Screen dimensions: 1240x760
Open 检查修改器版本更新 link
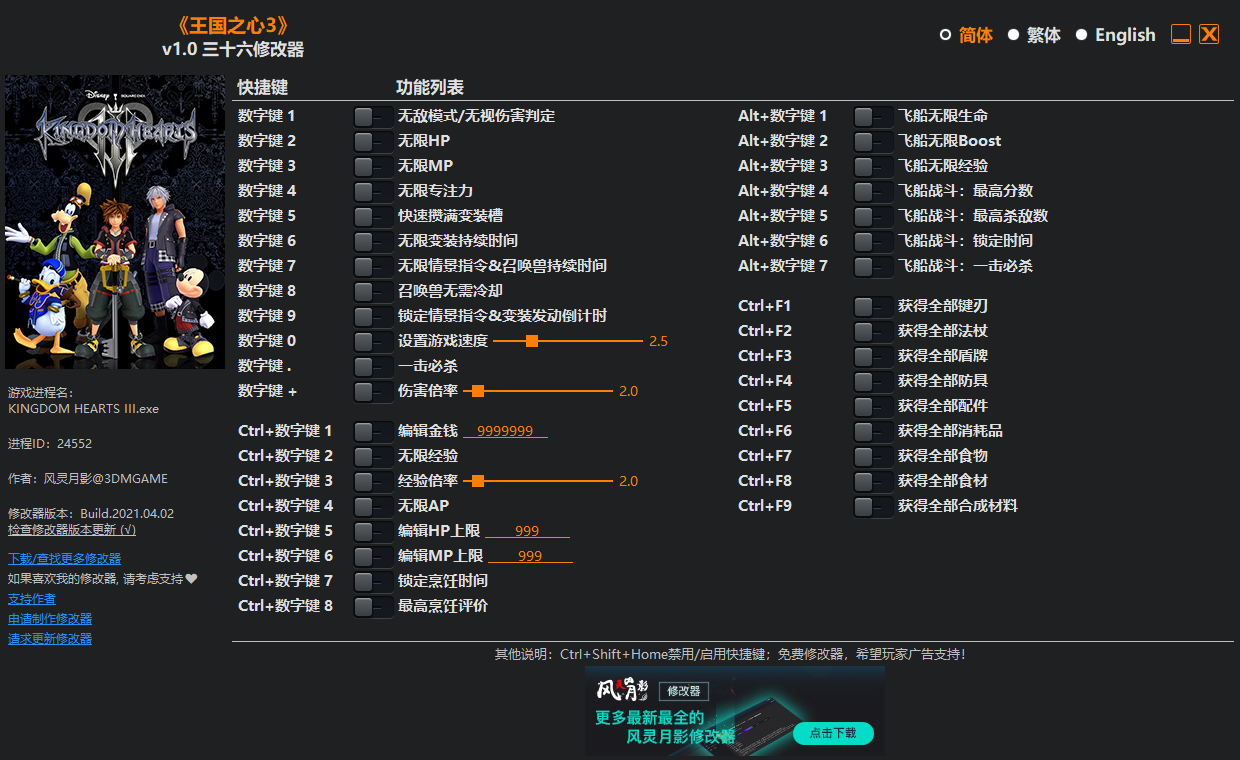(72, 529)
